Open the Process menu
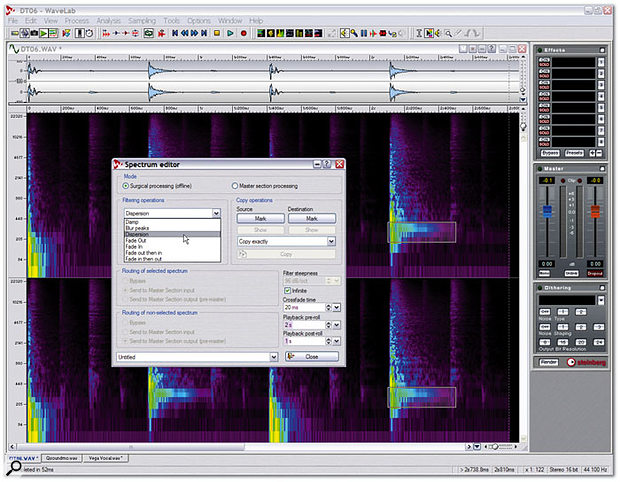The width and height of the screenshot is (620, 482). point(77,21)
